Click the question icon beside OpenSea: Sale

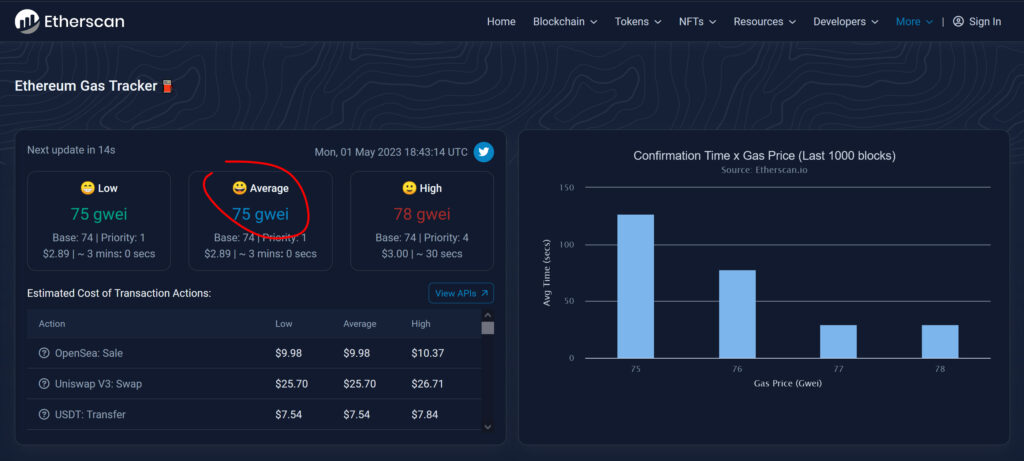pyautogui.click(x=44, y=353)
